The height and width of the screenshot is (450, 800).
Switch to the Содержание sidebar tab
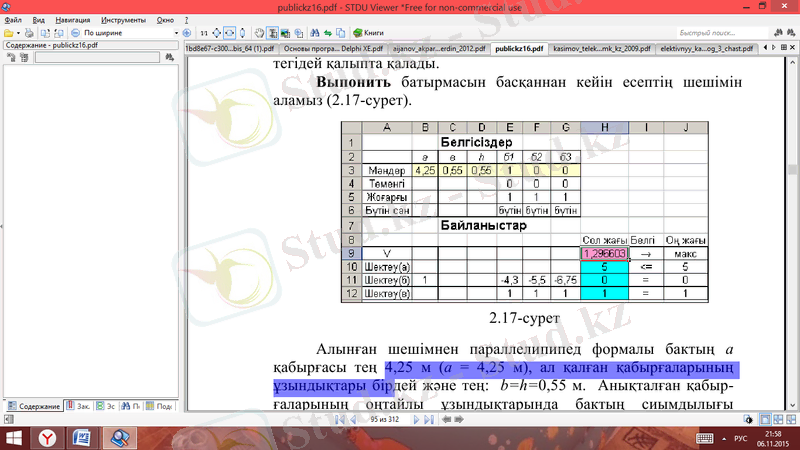(32, 407)
